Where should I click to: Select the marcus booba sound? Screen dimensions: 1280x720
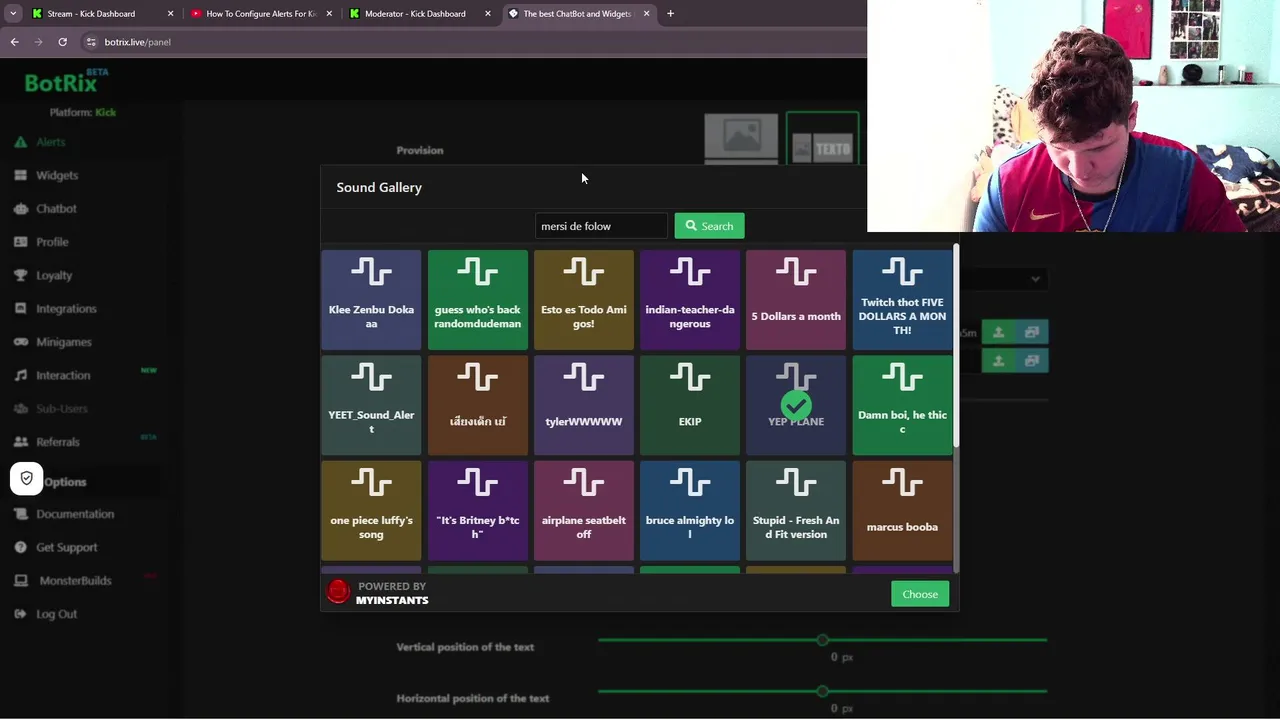902,510
